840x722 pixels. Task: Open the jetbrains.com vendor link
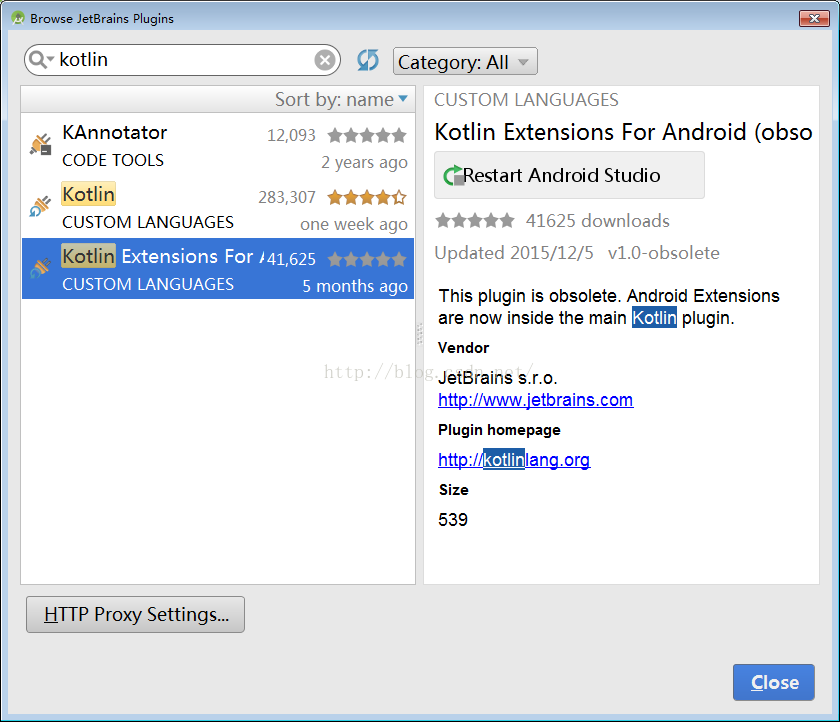coord(535,400)
